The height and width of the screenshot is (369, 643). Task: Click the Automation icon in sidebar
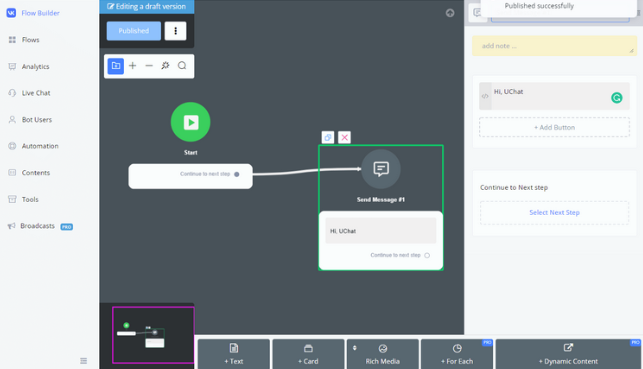point(12,146)
